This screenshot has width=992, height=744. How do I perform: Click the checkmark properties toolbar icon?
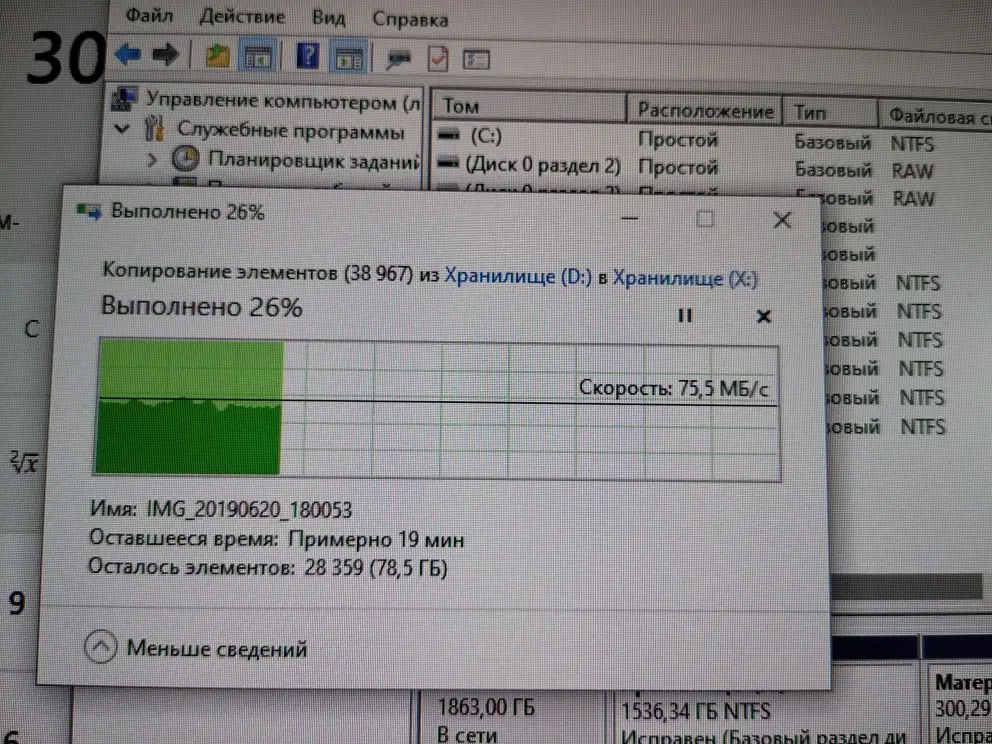438,59
